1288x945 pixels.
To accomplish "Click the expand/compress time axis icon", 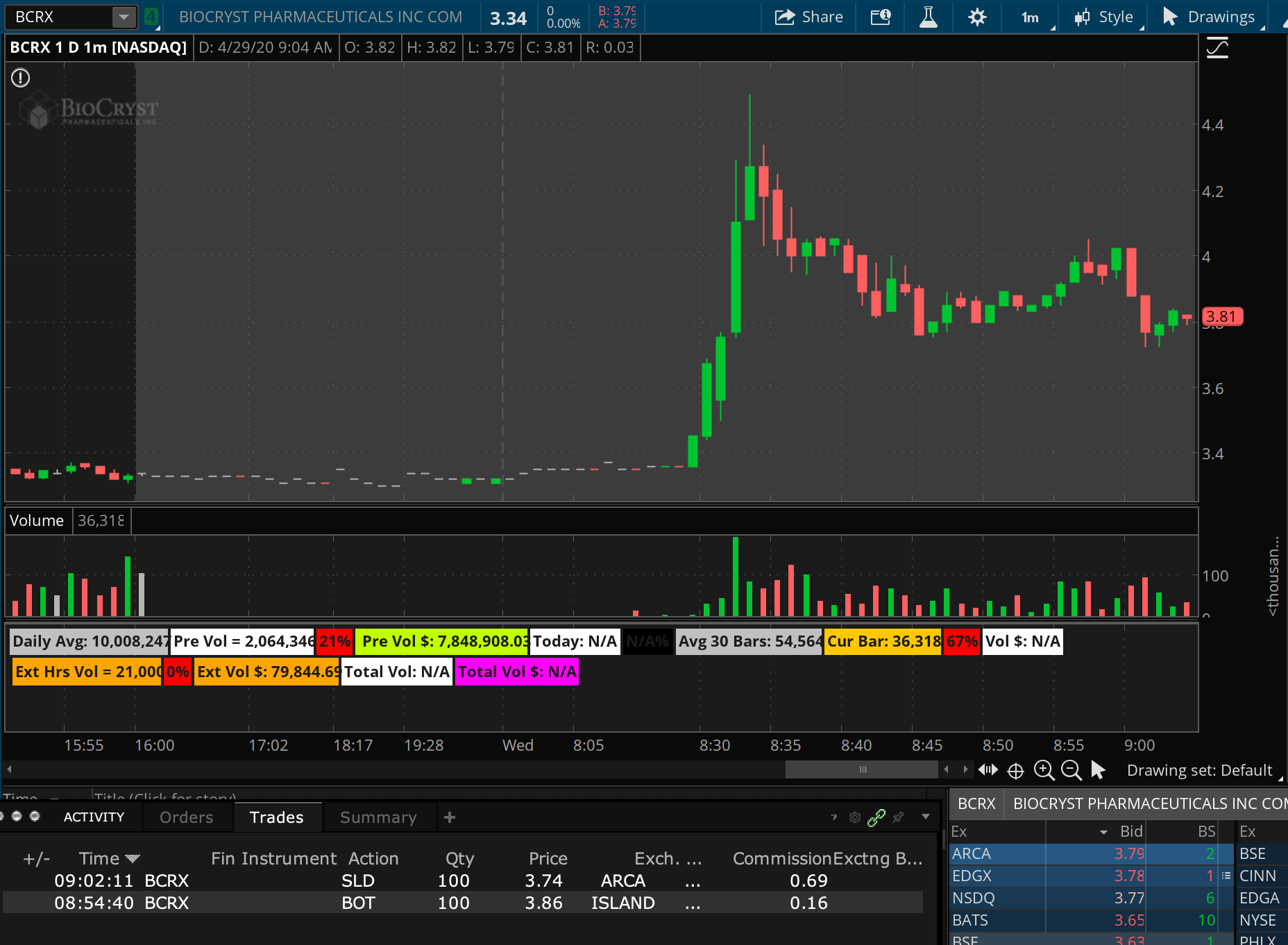I will (988, 769).
